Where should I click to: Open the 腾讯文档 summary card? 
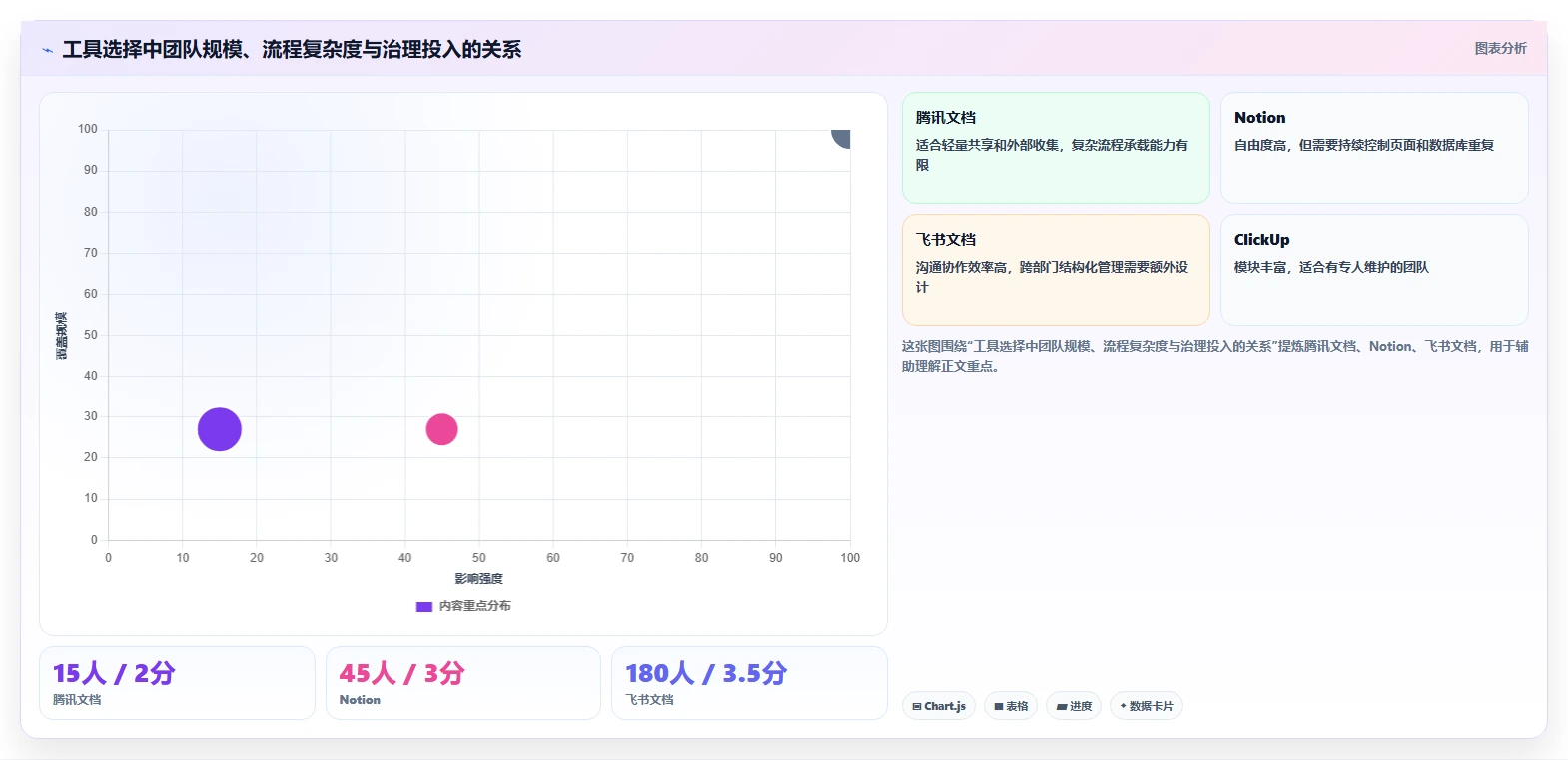(x=1056, y=148)
